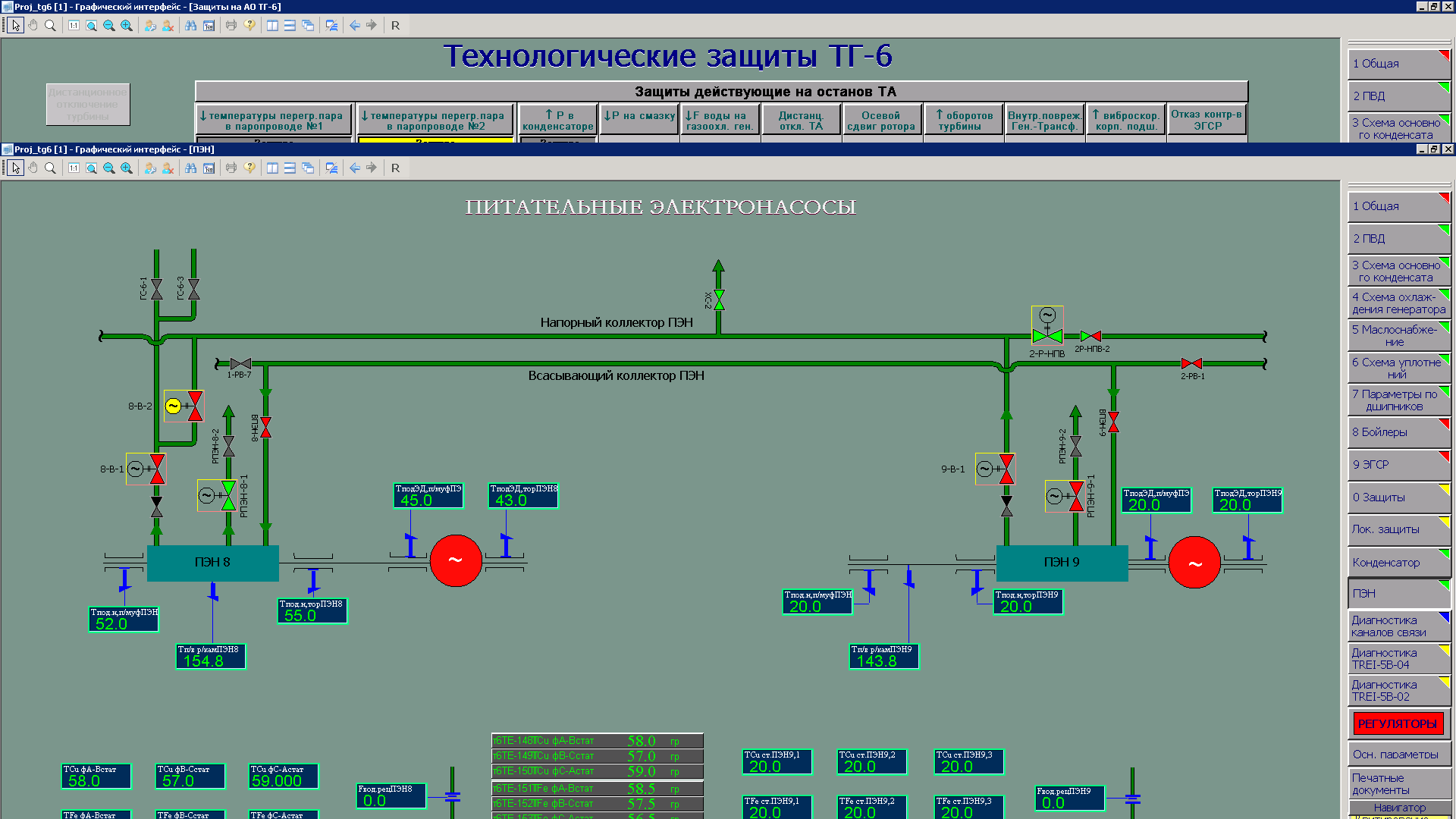Click the 2Р-НПВ-2 valve symbol
Image resolution: width=1456 pixels, height=819 pixels.
click(x=1090, y=336)
